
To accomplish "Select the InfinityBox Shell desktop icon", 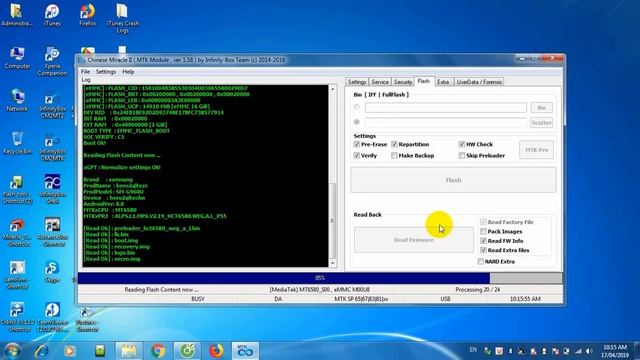I will click(52, 189).
